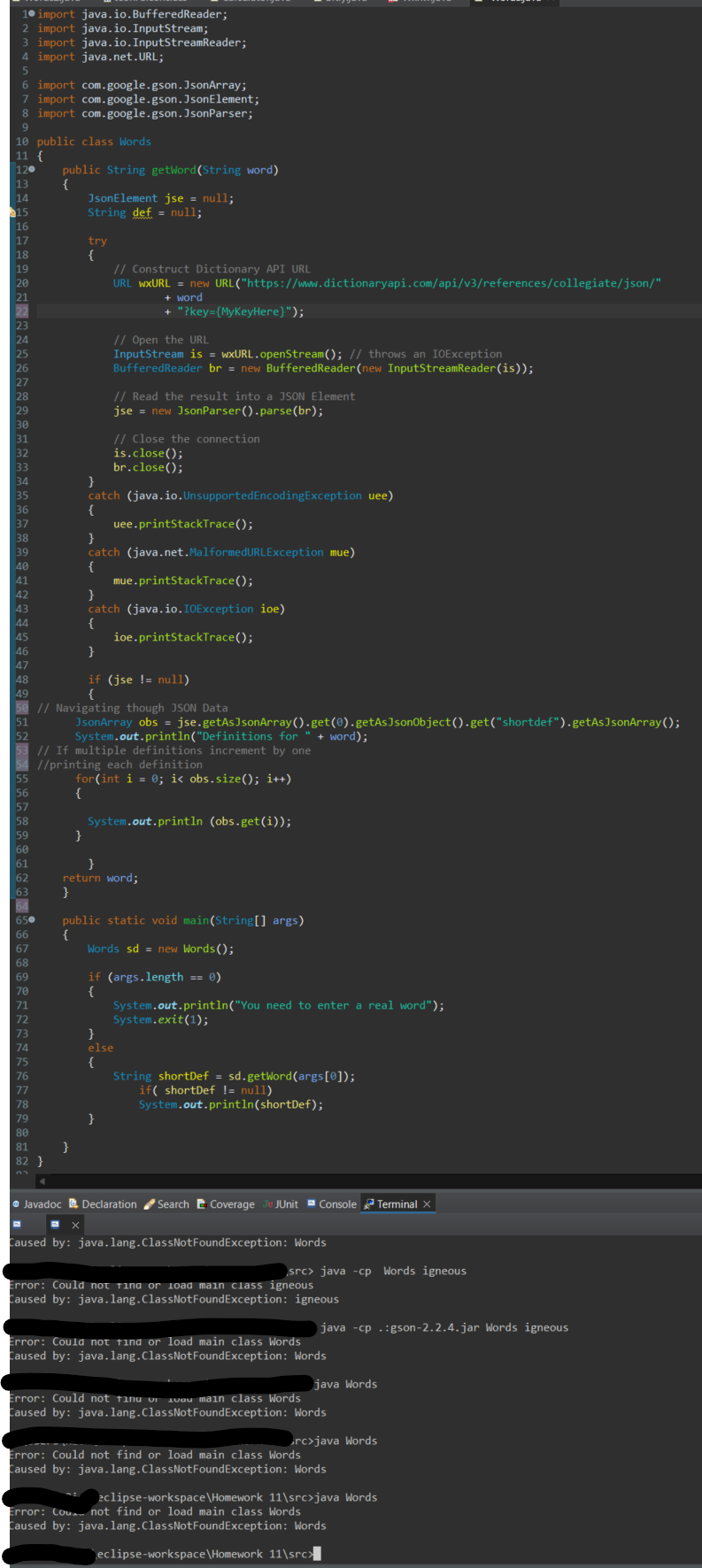Click the scroll-left arrow of editor scrollbar
This screenshot has width=702, height=1568.
(x=42, y=1181)
